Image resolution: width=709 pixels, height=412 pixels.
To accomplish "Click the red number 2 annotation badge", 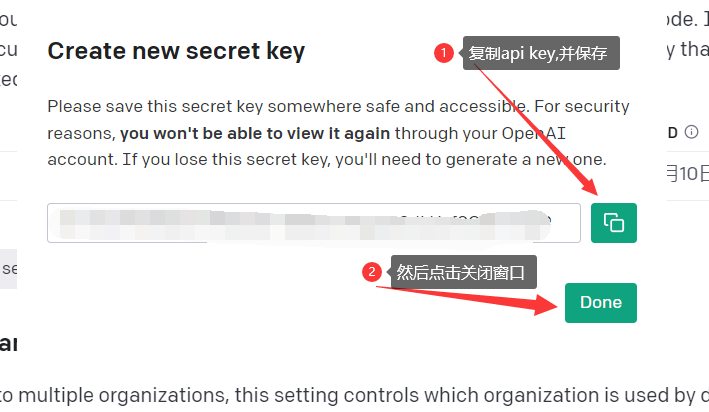I will point(372,272).
